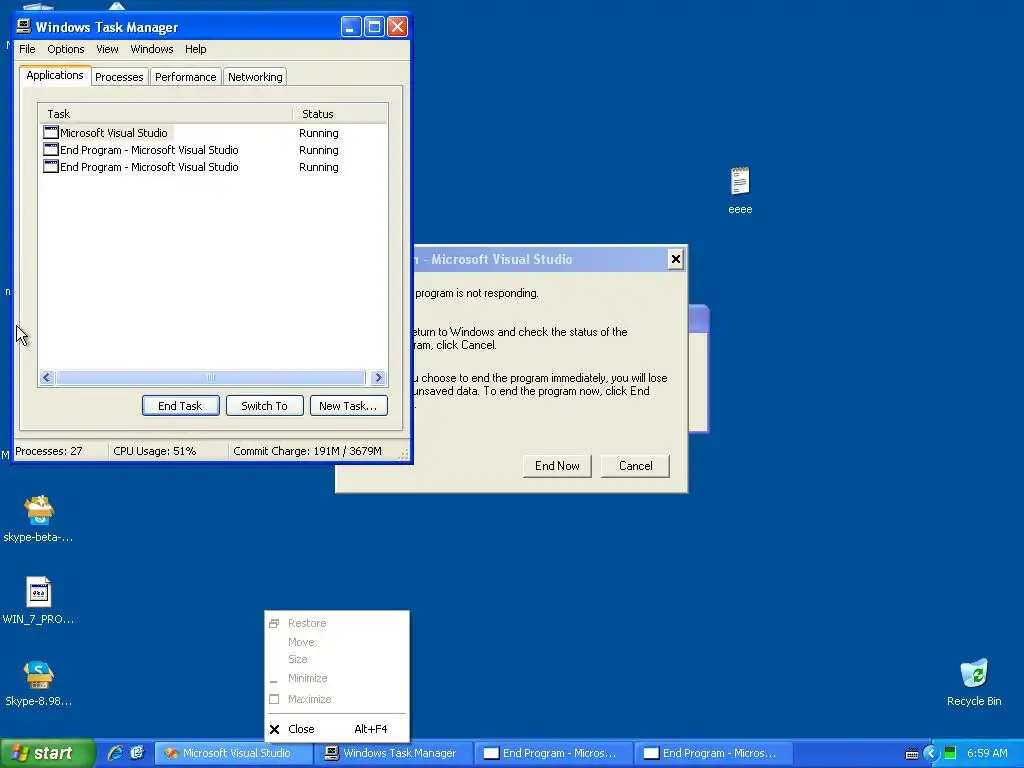Open the WIN_7_PRO desktop file icon
Image resolution: width=1024 pixels, height=768 pixels.
(38, 600)
